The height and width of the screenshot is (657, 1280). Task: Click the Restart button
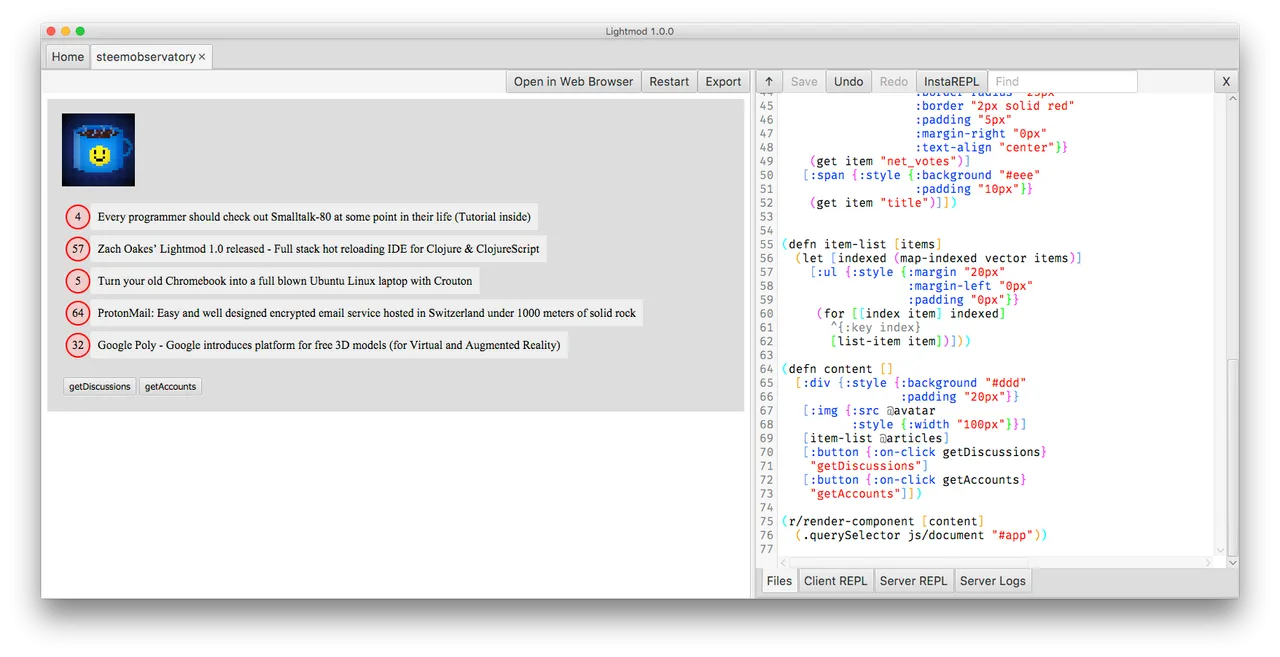click(669, 81)
